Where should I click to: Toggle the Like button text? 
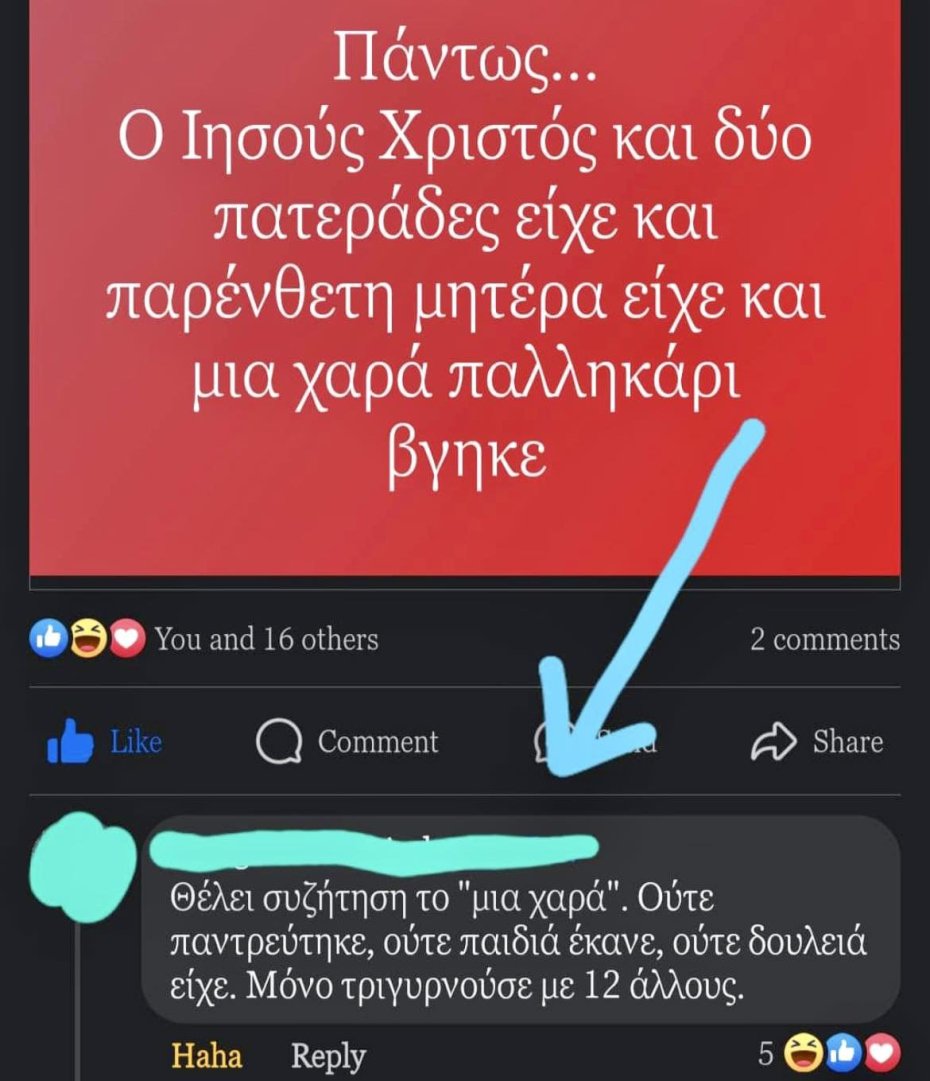click(136, 742)
